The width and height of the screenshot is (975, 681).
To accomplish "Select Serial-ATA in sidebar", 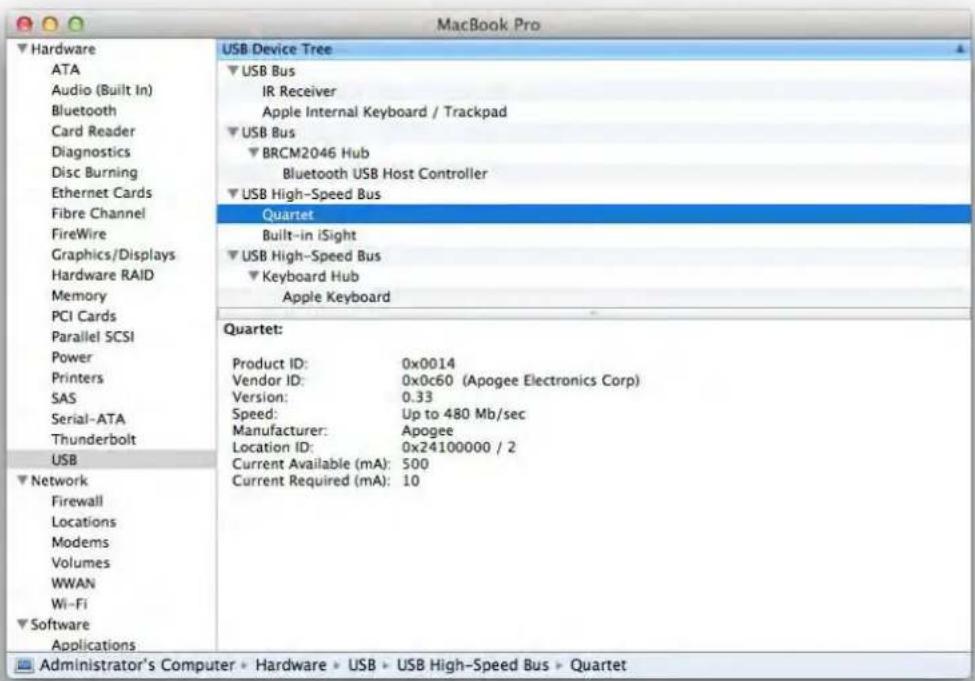I will [88, 419].
